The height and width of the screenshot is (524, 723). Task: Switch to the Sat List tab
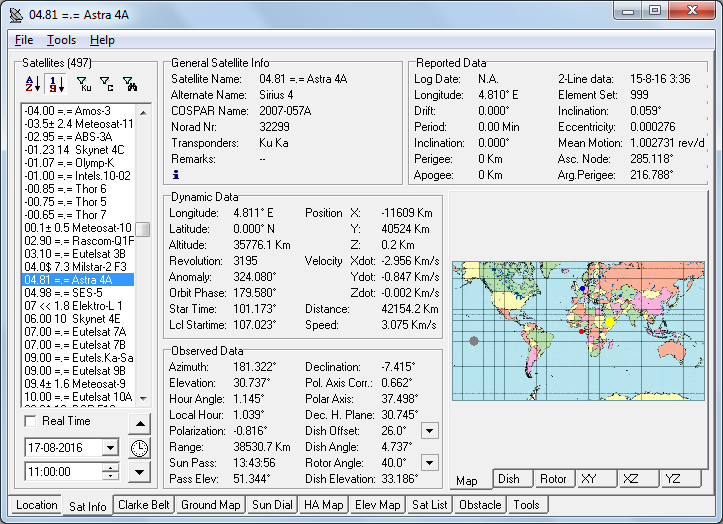pyautogui.click(x=430, y=505)
